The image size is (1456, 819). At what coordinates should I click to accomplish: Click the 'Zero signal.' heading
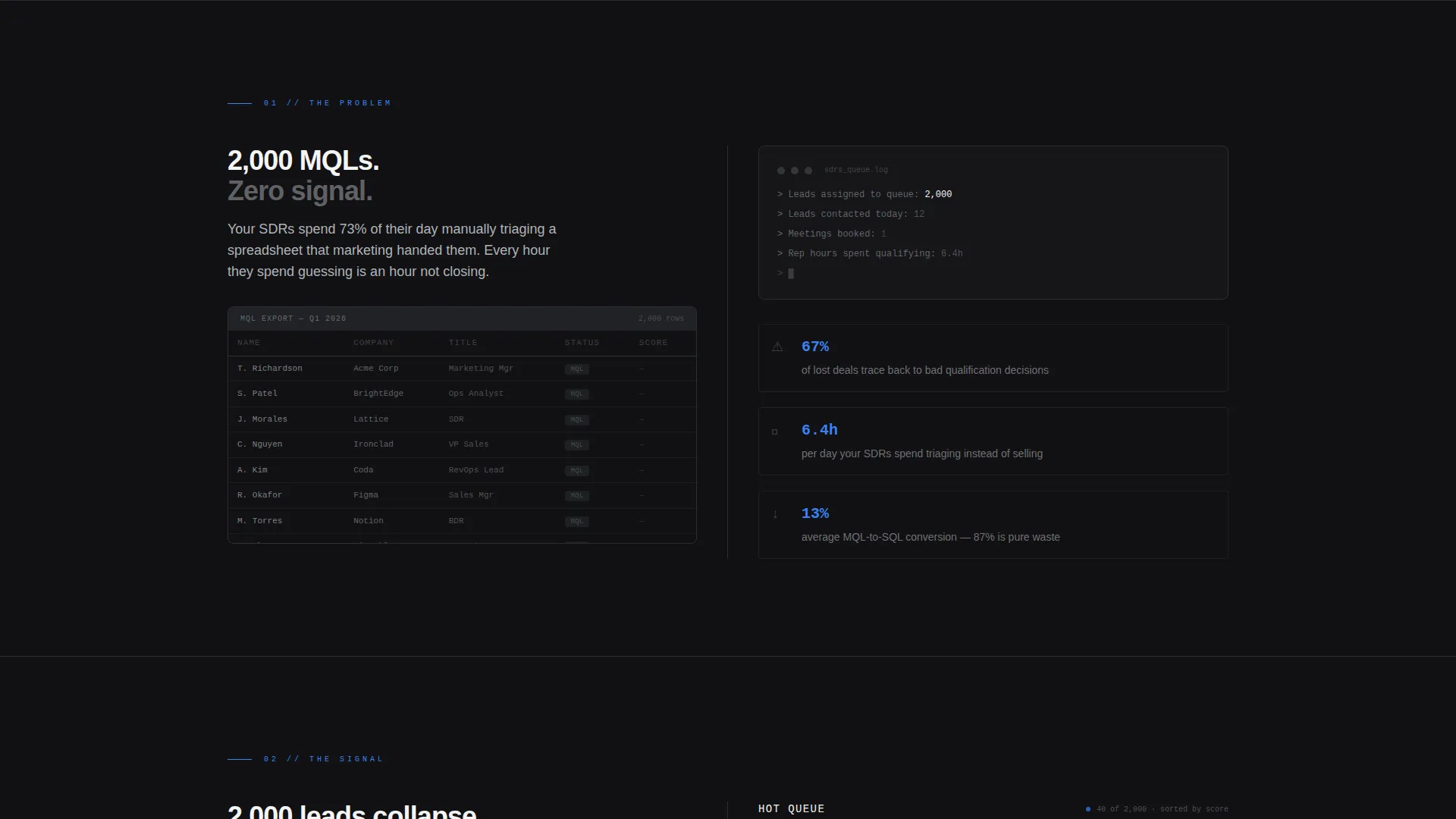[x=300, y=191]
